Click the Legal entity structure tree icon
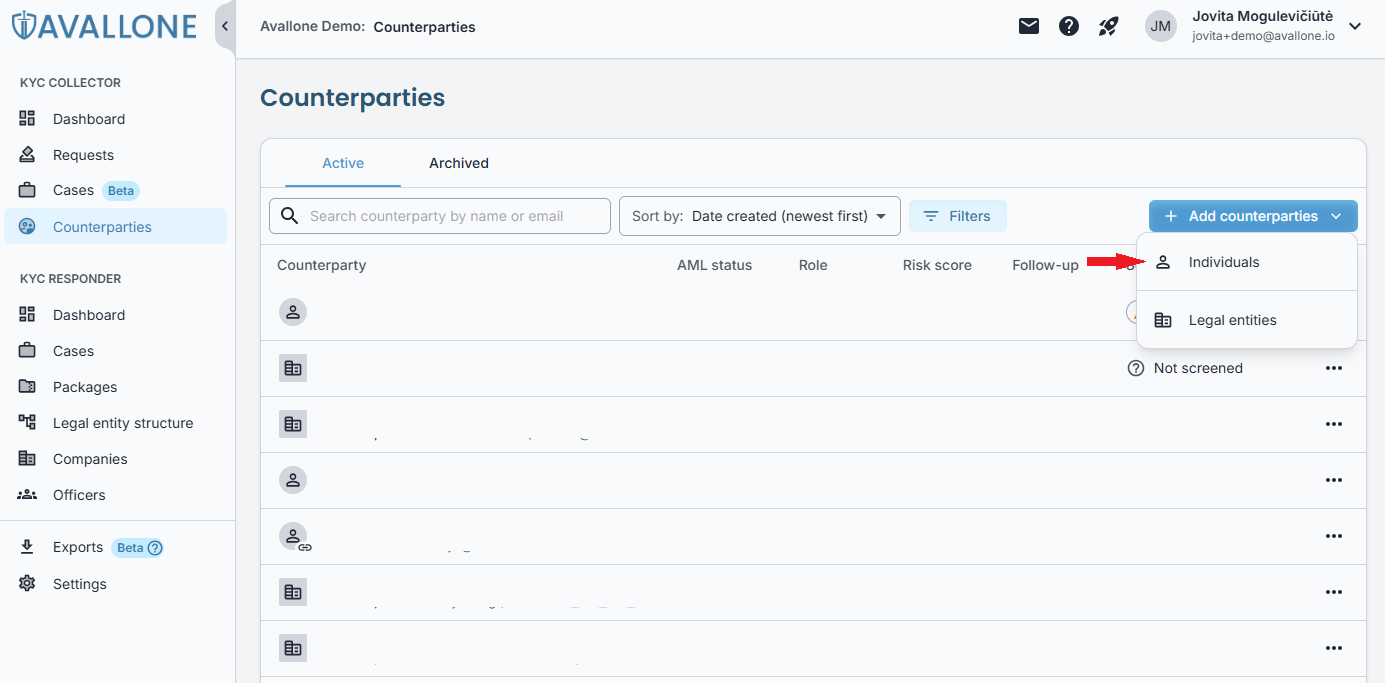 point(28,423)
